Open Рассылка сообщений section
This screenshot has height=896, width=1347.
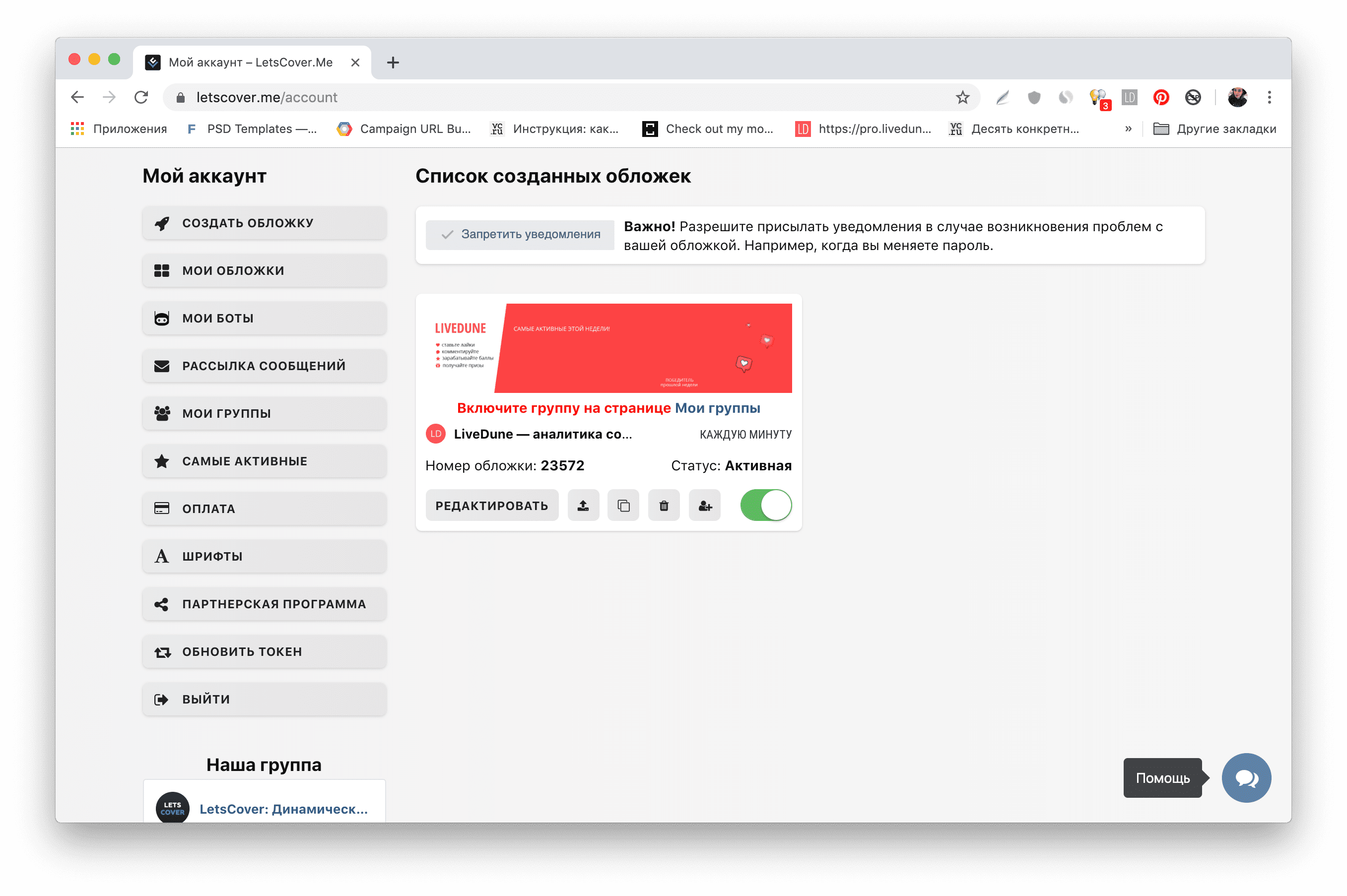264,366
